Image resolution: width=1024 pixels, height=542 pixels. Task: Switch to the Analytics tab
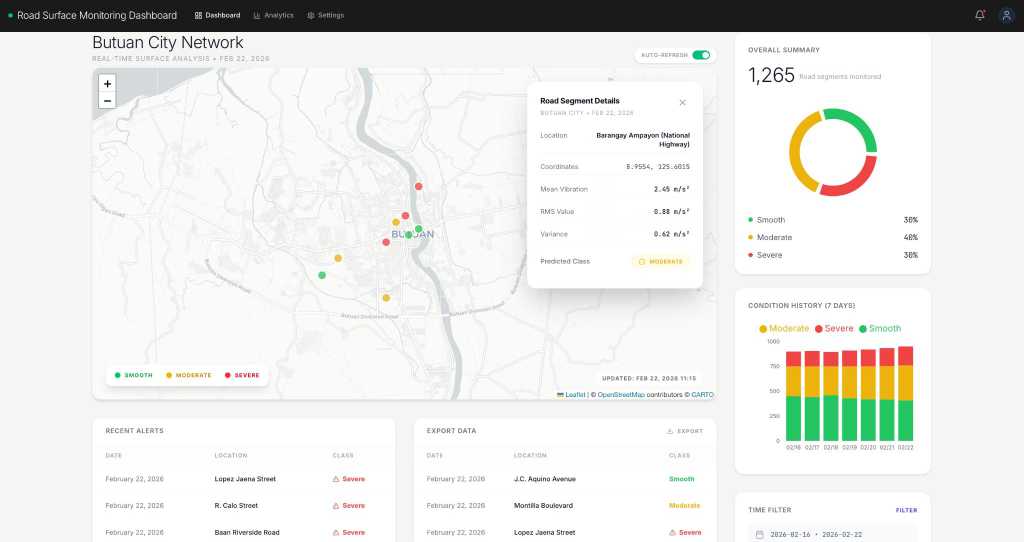273,16
